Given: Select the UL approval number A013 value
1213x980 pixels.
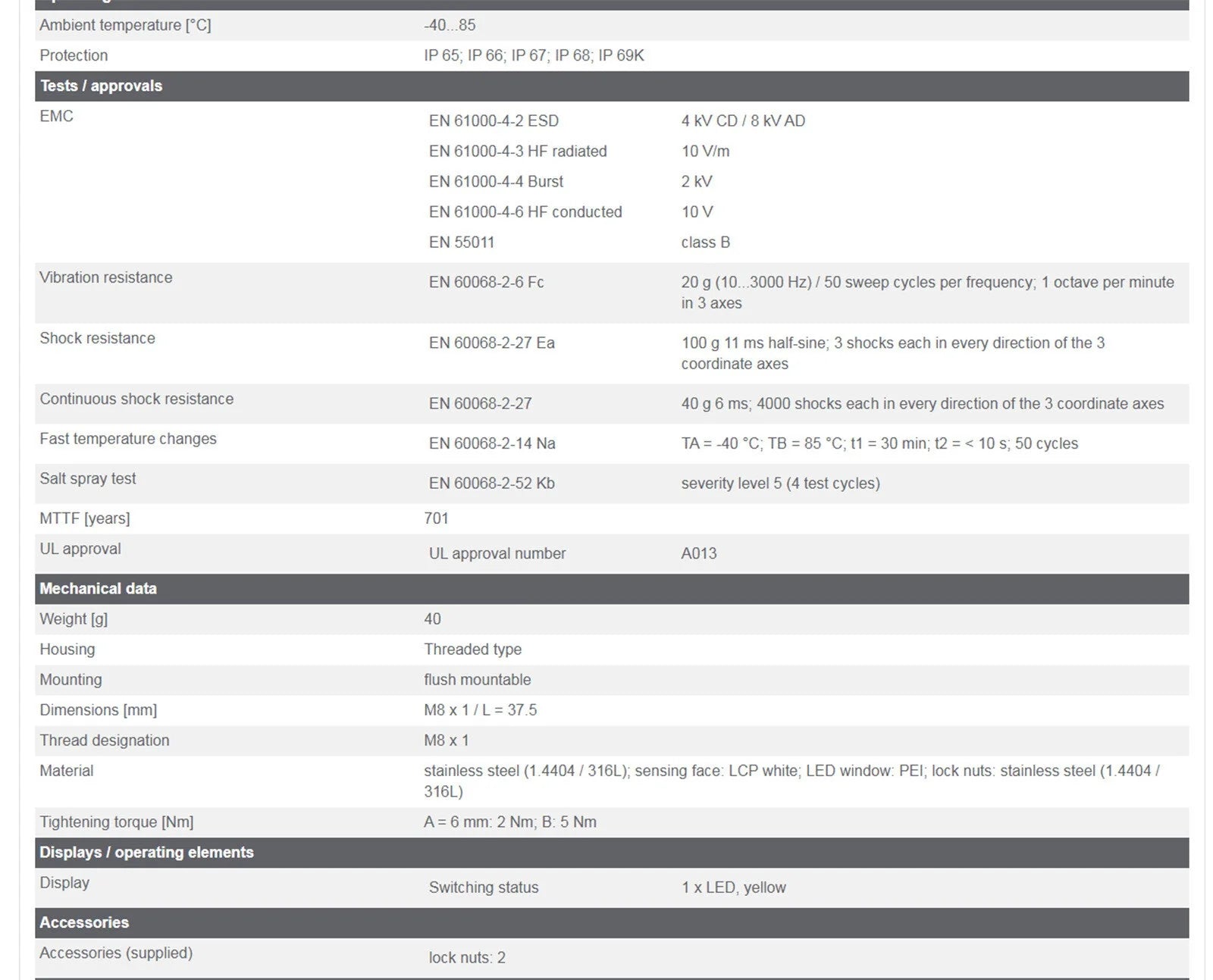Looking at the screenshot, I should tap(698, 553).
